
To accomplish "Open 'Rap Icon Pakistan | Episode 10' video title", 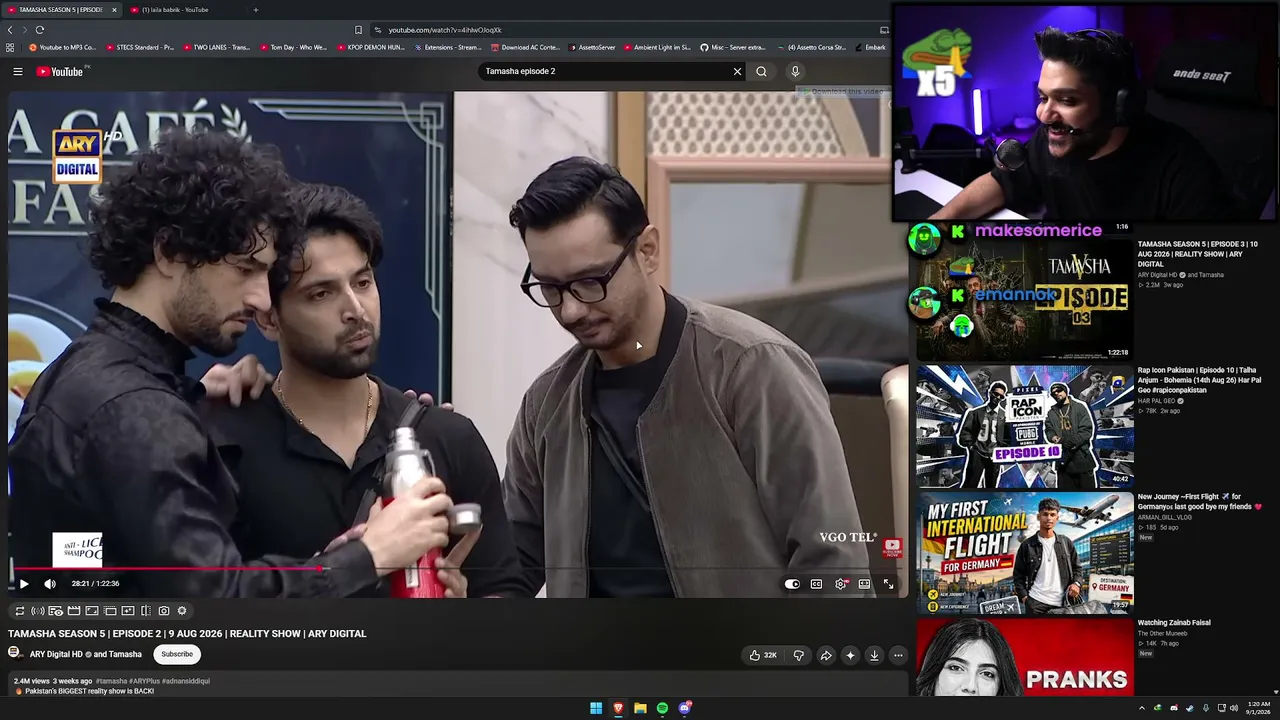I will (1199, 380).
